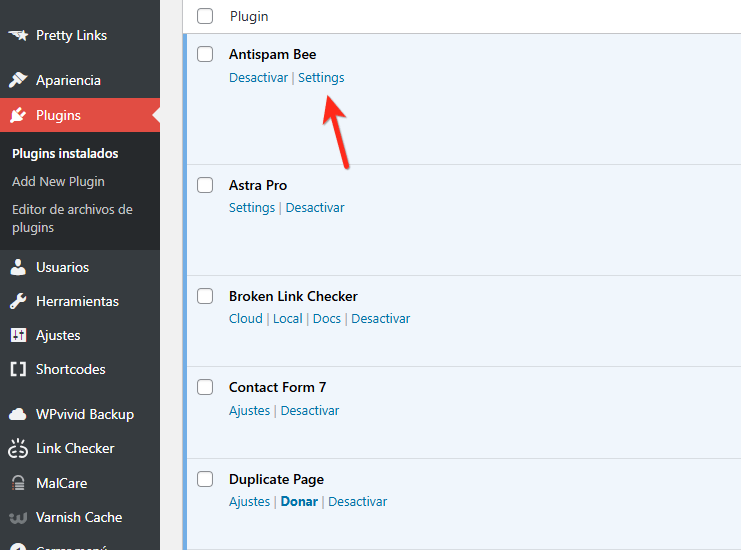Click the Plugins plug icon
This screenshot has height=550, width=741.
18,115
